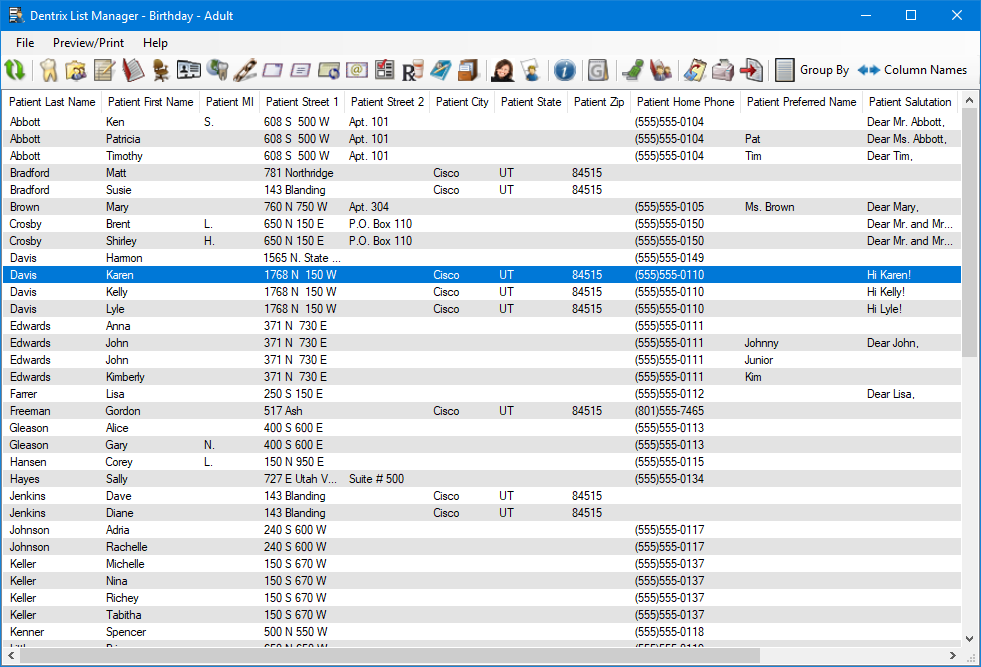The width and height of the screenshot is (981, 667).
Task: Click the red checkmark checklist icon
Action: 385,70
